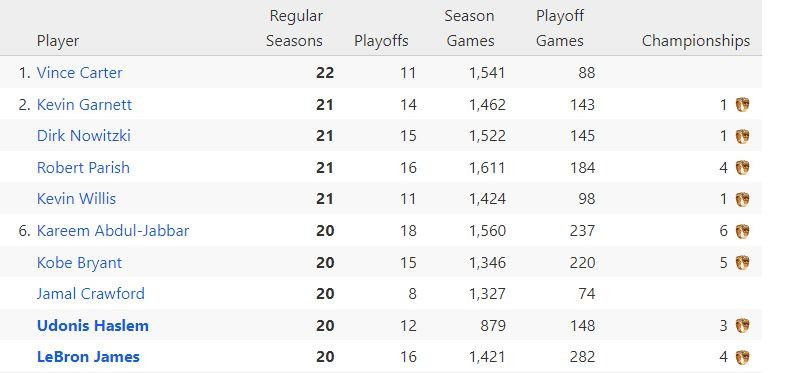Select the Kareem Abdul-Jabbar player link
This screenshot has height=373, width=799.
pos(113,231)
